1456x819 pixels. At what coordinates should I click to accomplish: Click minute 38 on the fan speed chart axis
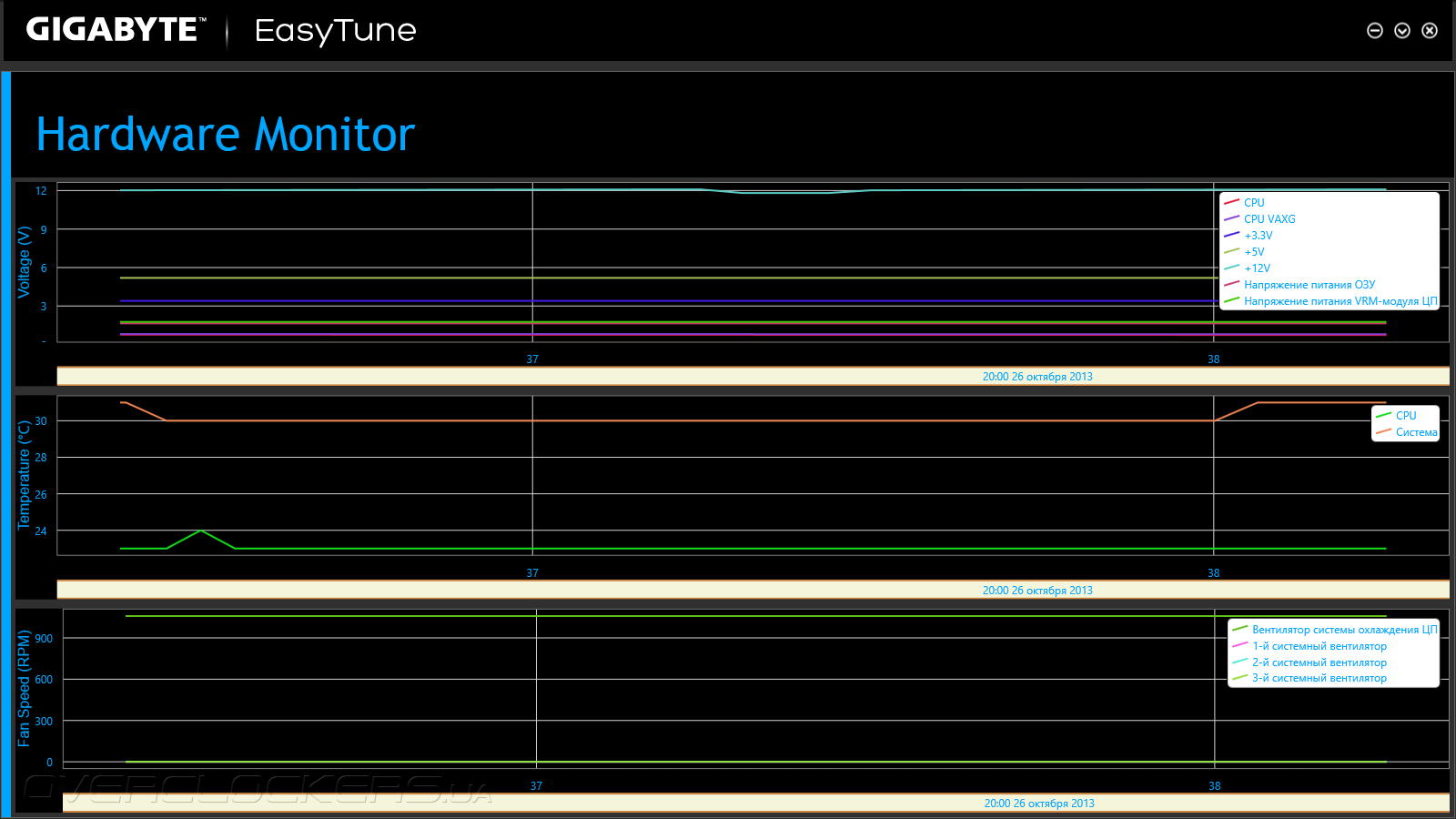pyautogui.click(x=1215, y=786)
